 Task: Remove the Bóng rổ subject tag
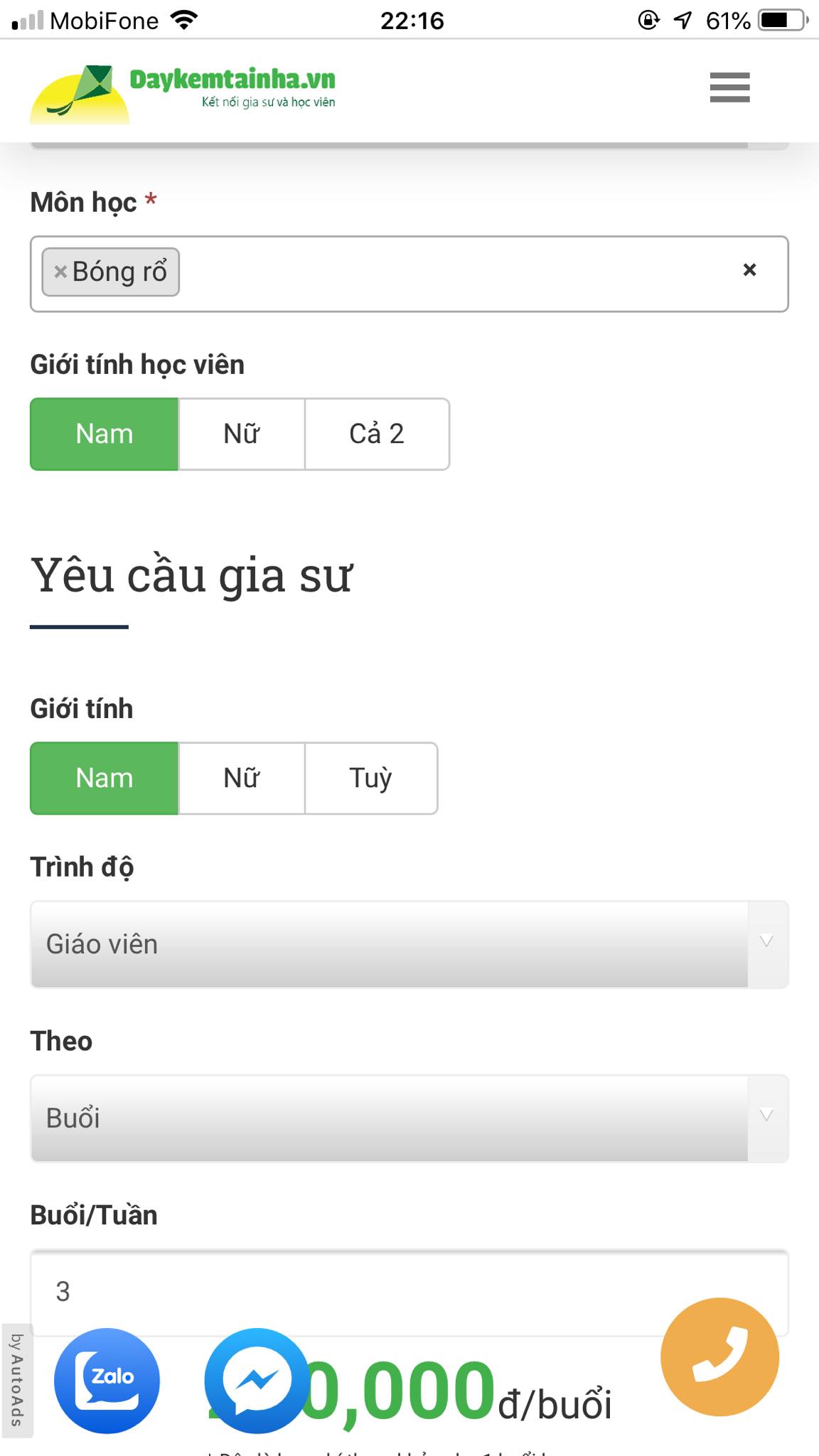click(x=59, y=271)
